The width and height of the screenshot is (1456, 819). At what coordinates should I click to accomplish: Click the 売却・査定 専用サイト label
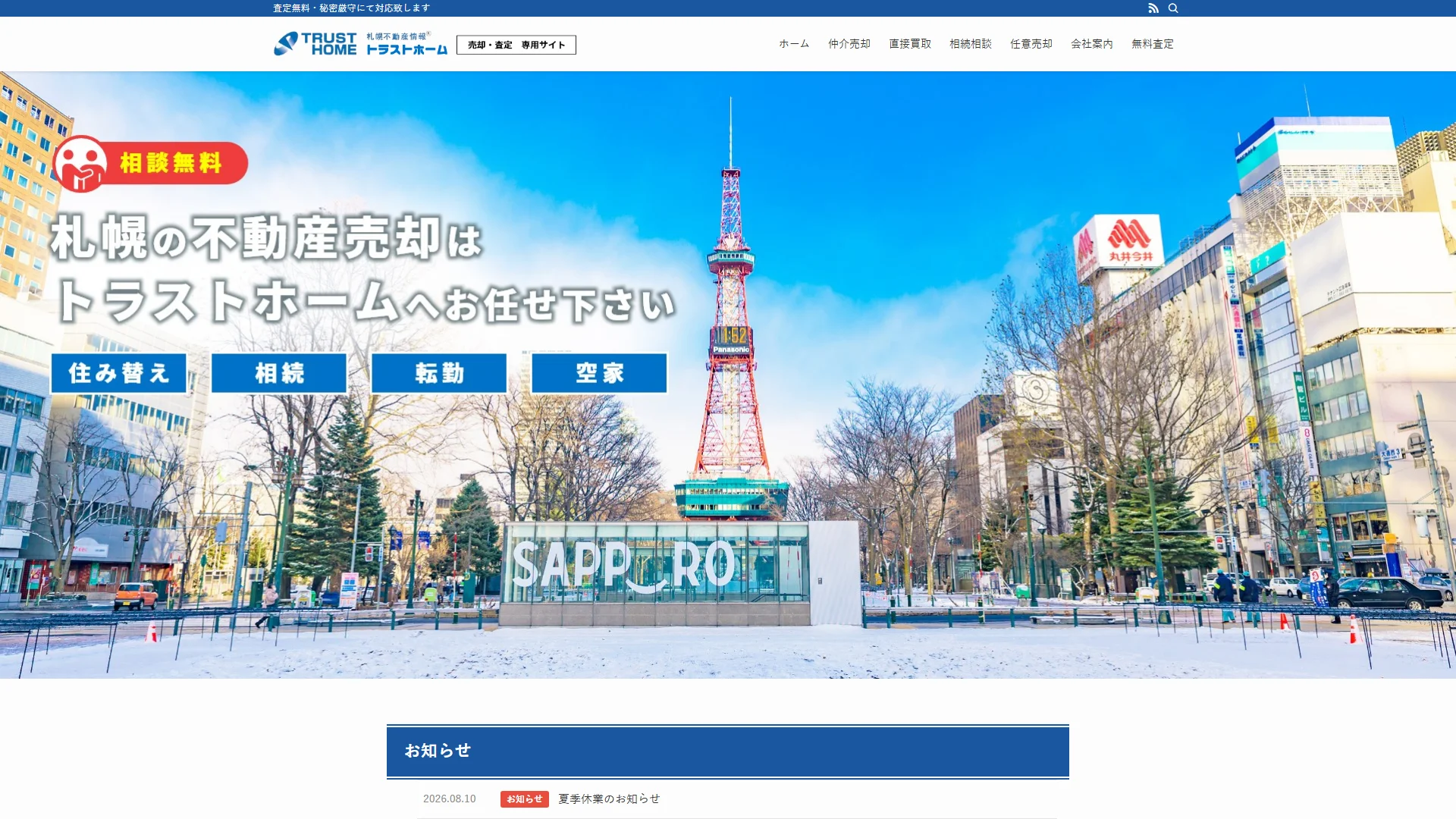click(516, 45)
